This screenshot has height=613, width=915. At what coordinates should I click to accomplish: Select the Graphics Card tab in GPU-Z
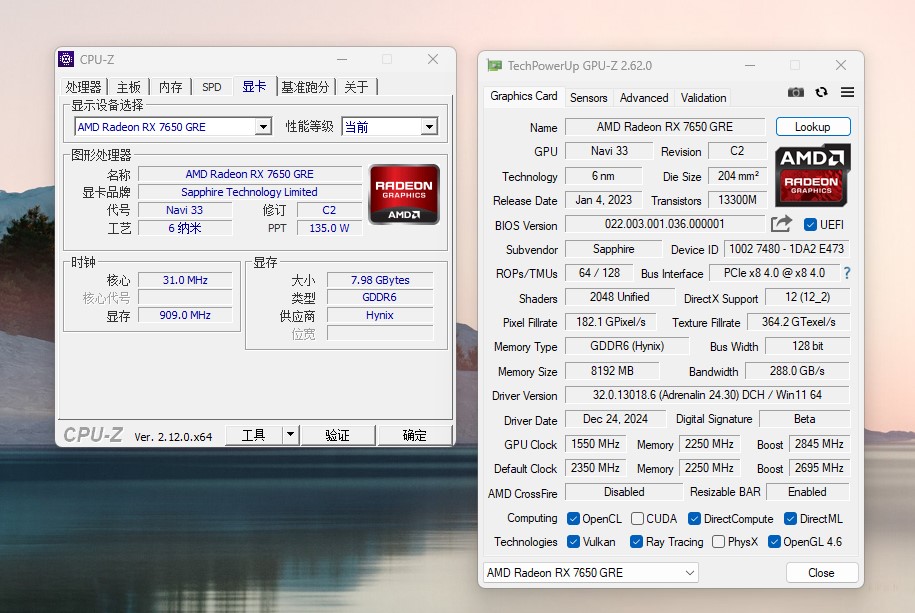click(523, 96)
